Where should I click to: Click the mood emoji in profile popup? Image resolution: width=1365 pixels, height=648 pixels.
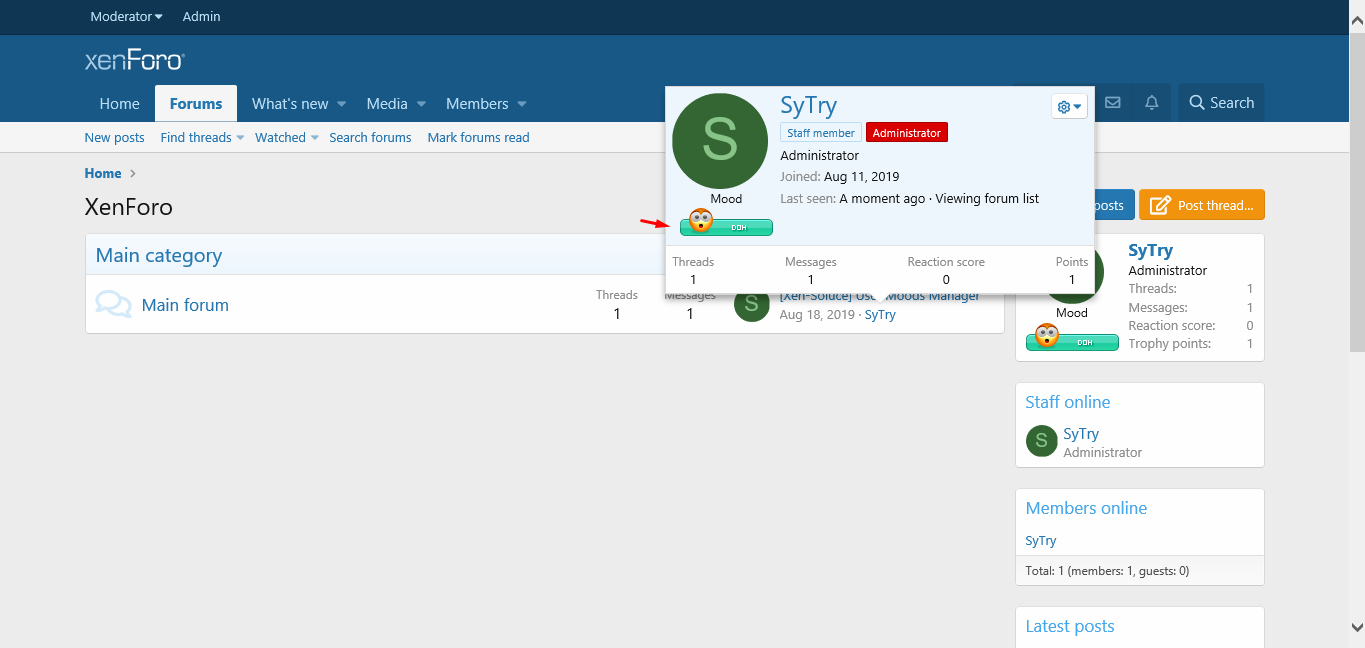pyautogui.click(x=701, y=221)
